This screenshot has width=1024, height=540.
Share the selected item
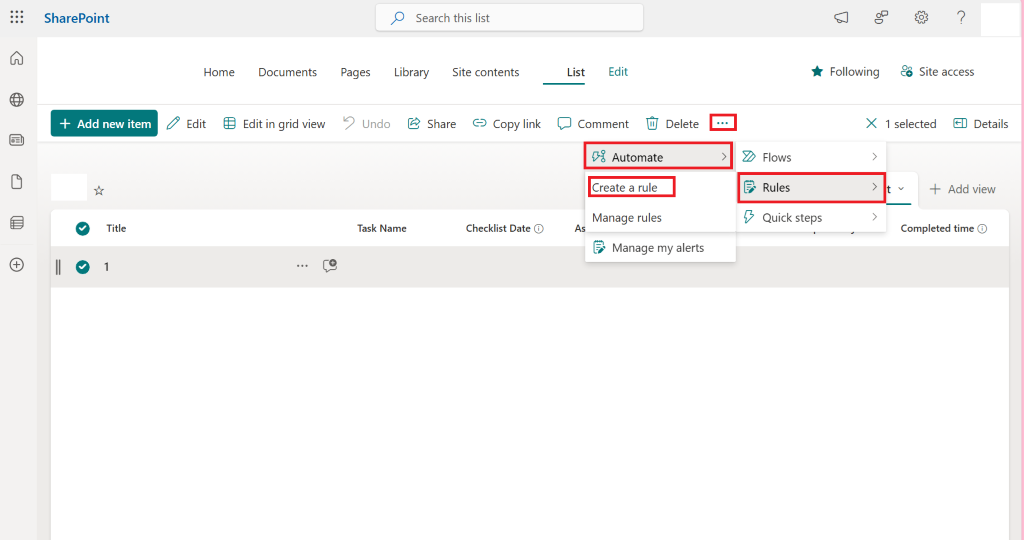click(432, 123)
